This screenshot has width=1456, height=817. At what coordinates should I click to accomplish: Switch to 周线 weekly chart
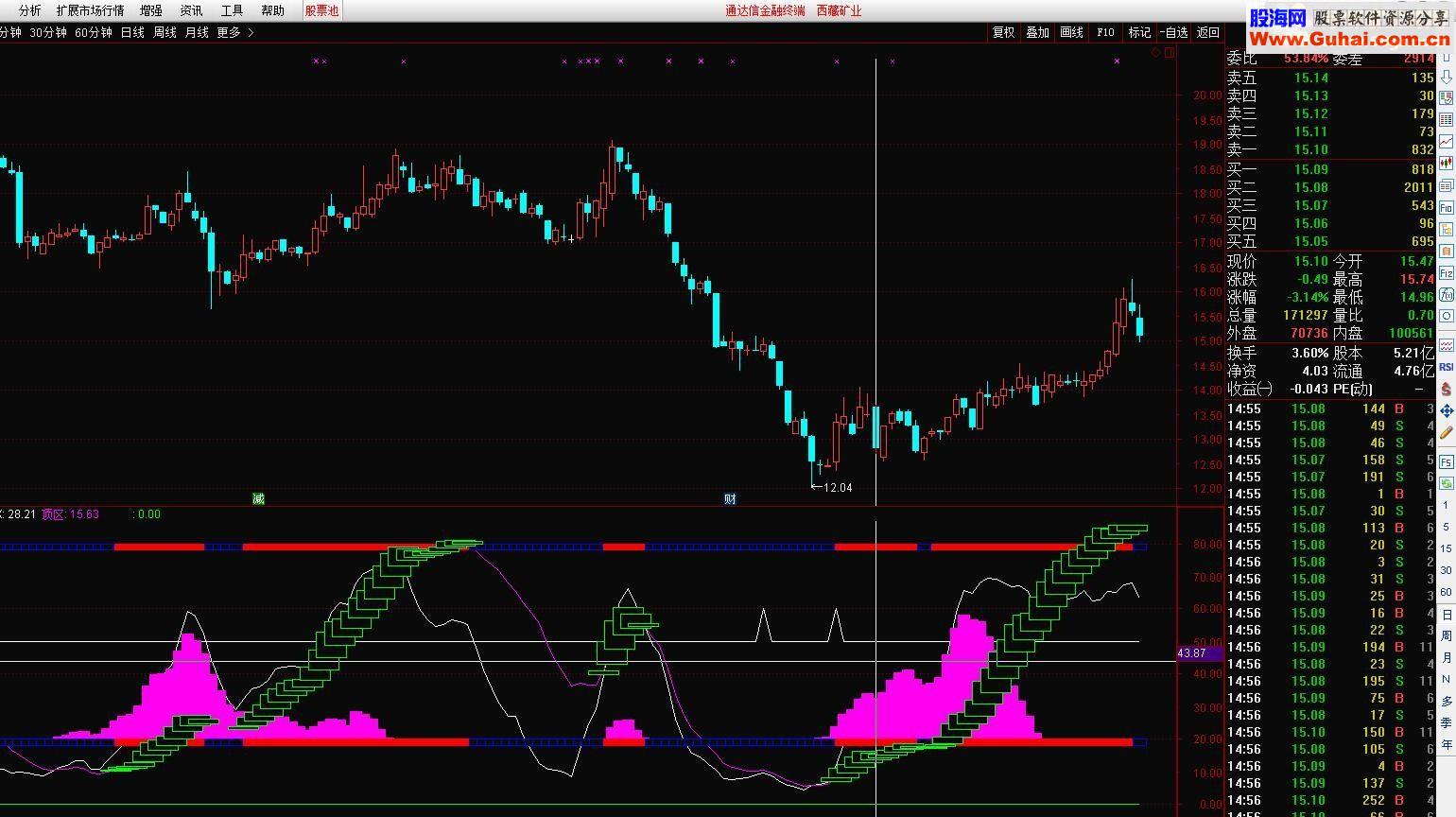(165, 32)
